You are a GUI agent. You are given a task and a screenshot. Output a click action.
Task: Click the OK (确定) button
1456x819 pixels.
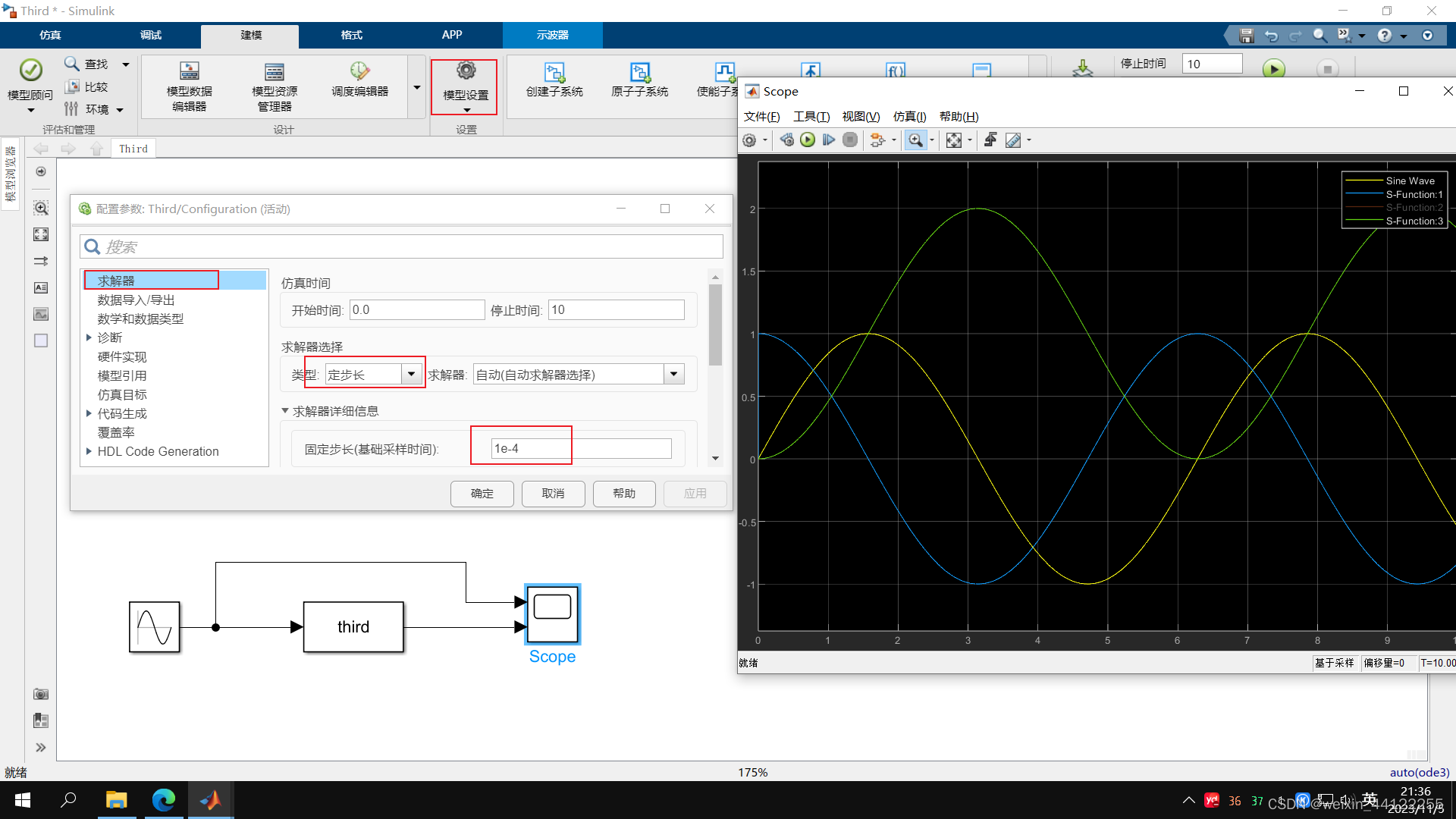[482, 494]
